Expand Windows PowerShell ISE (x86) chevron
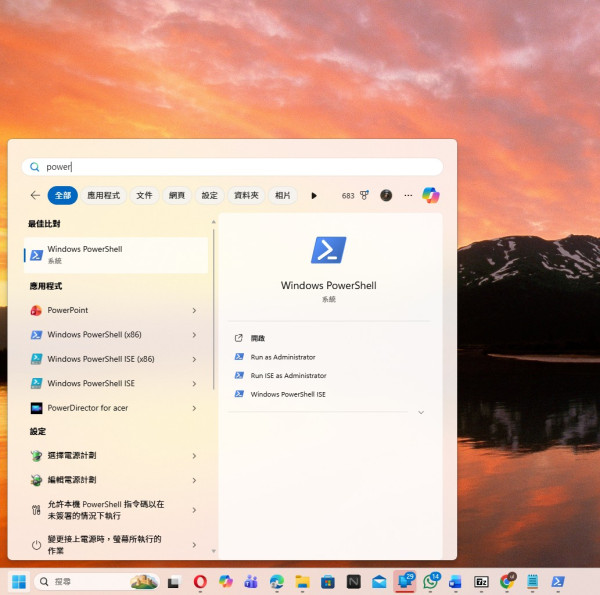Image resolution: width=600 pixels, height=595 pixels. pyautogui.click(x=194, y=359)
